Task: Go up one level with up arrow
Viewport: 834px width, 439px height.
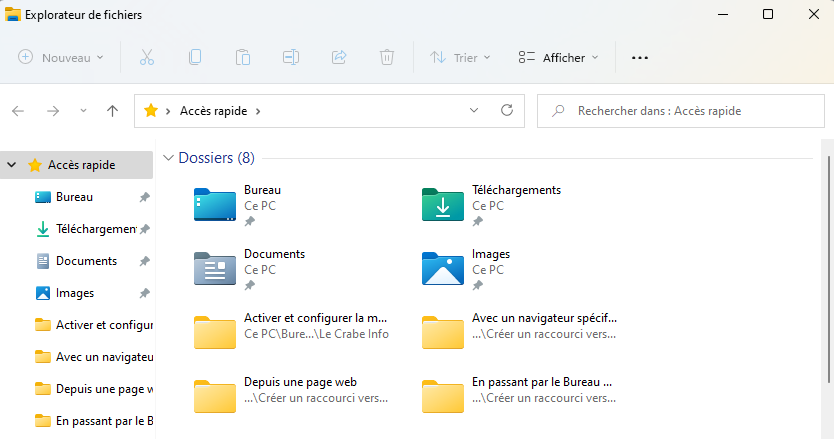Action: point(112,111)
